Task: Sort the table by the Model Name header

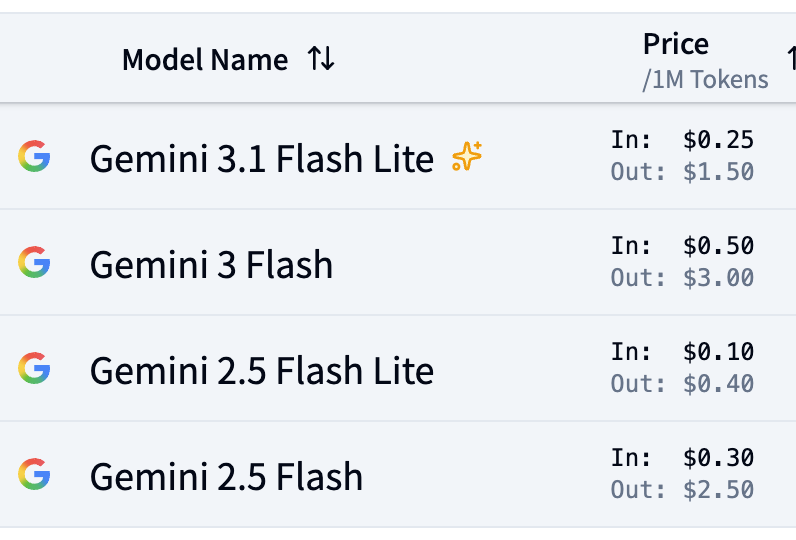Action: pyautogui.click(x=205, y=59)
